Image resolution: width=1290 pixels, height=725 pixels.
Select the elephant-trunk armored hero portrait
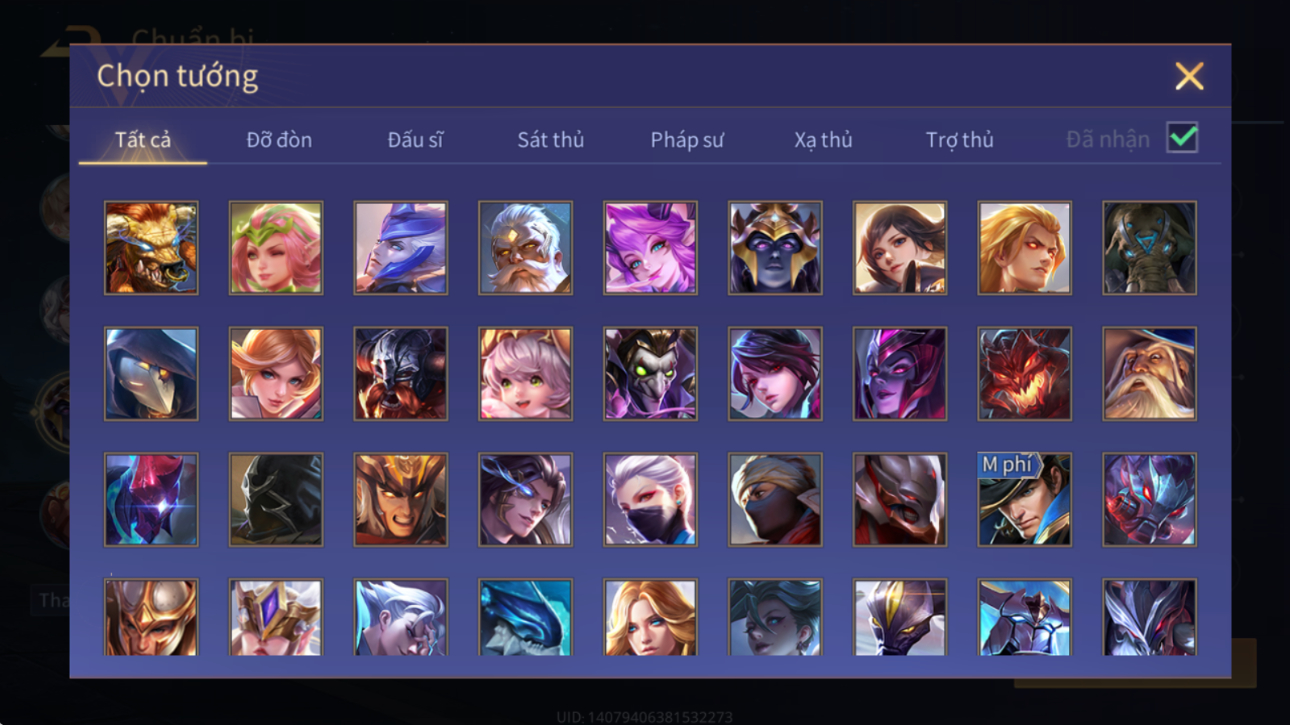[x=1149, y=248]
